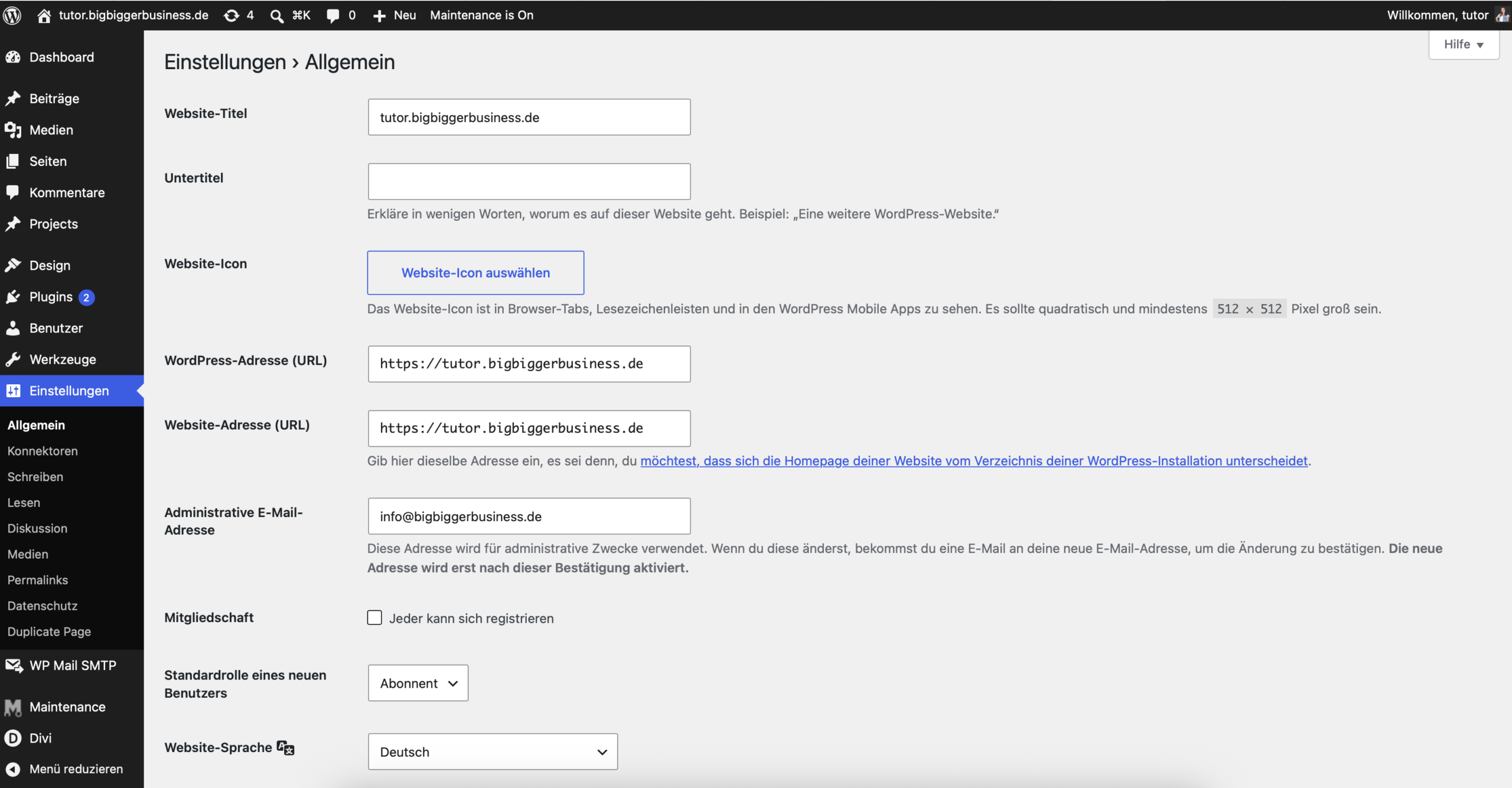
Task: Click the Einstellungen sliders icon
Action: point(13,390)
